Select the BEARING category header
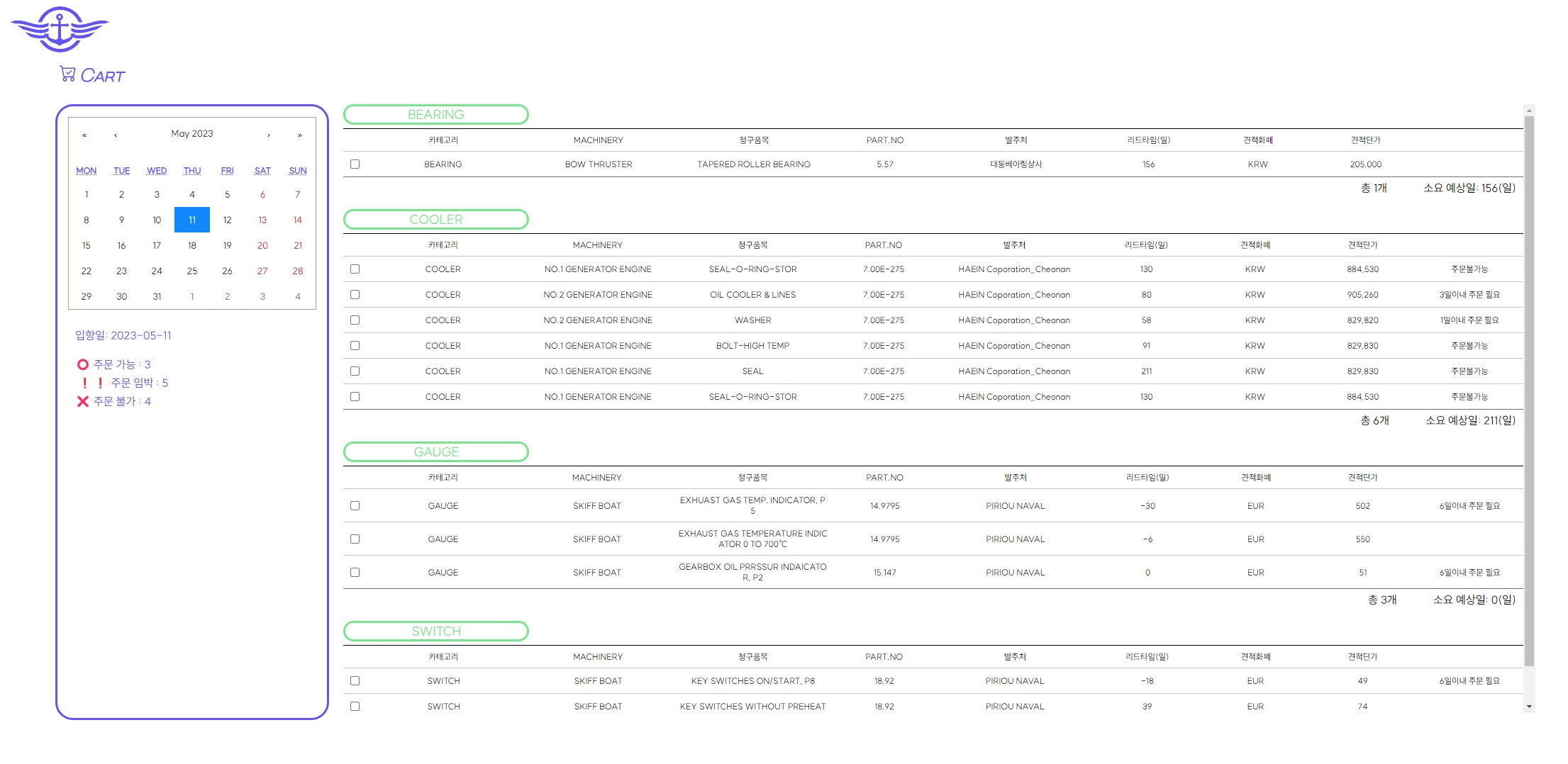 435,114
